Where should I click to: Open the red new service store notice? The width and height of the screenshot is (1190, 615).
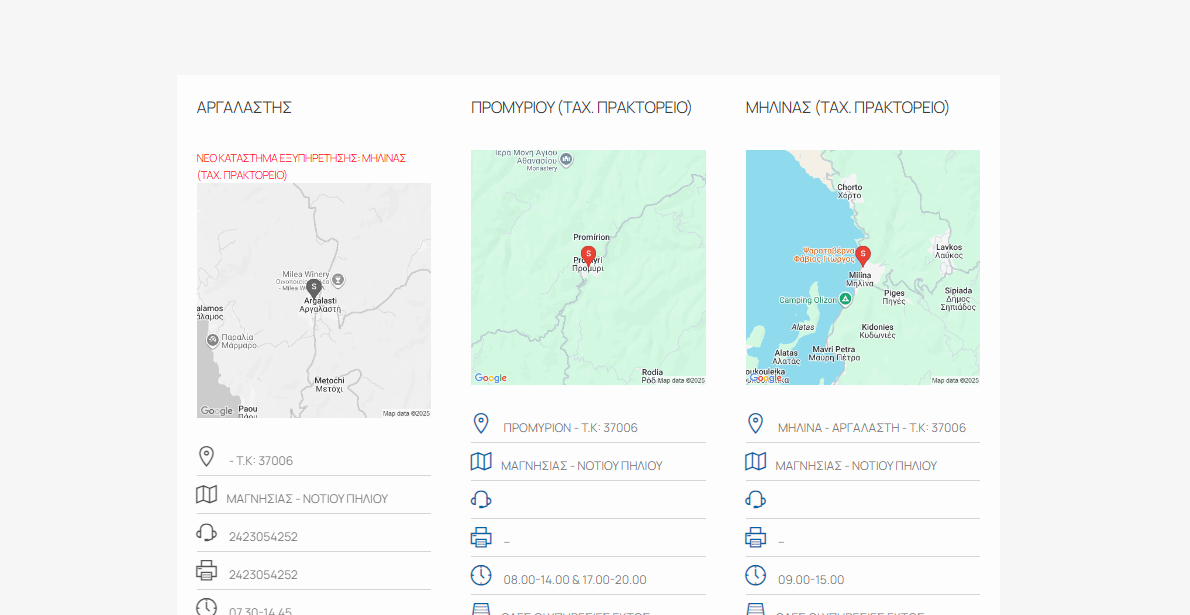(300, 166)
